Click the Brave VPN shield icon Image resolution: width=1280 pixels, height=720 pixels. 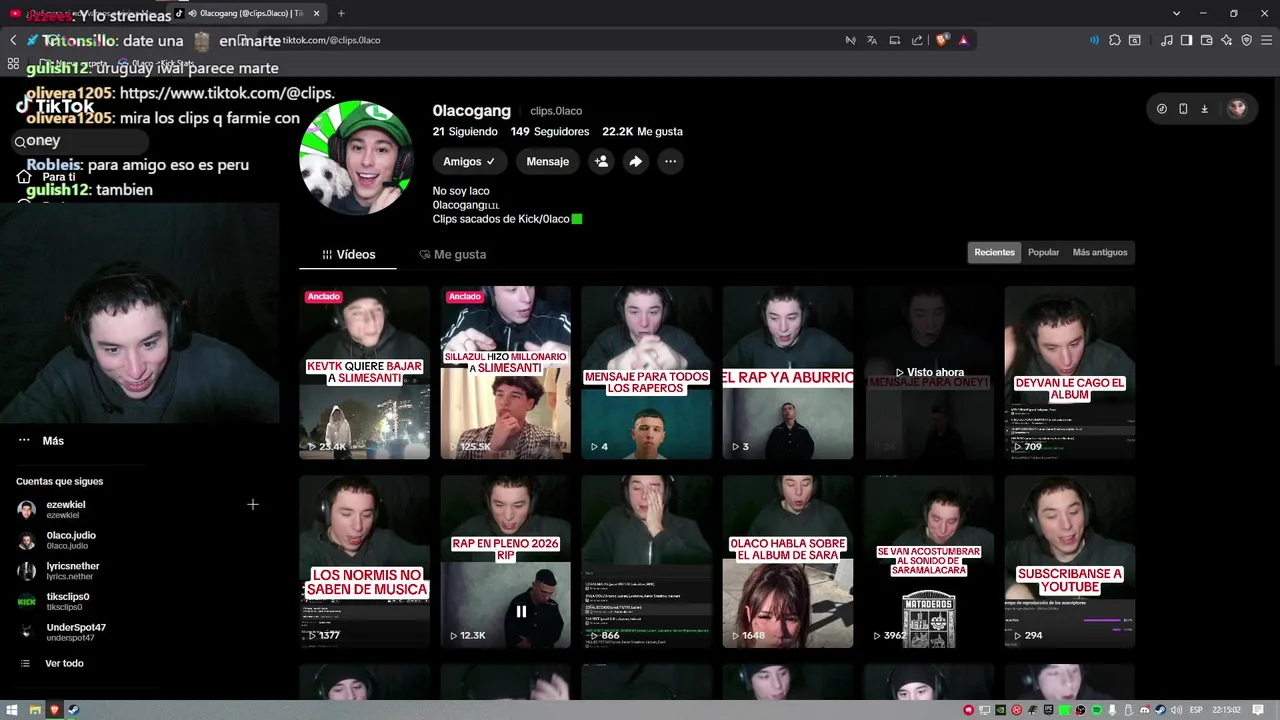tap(1246, 40)
